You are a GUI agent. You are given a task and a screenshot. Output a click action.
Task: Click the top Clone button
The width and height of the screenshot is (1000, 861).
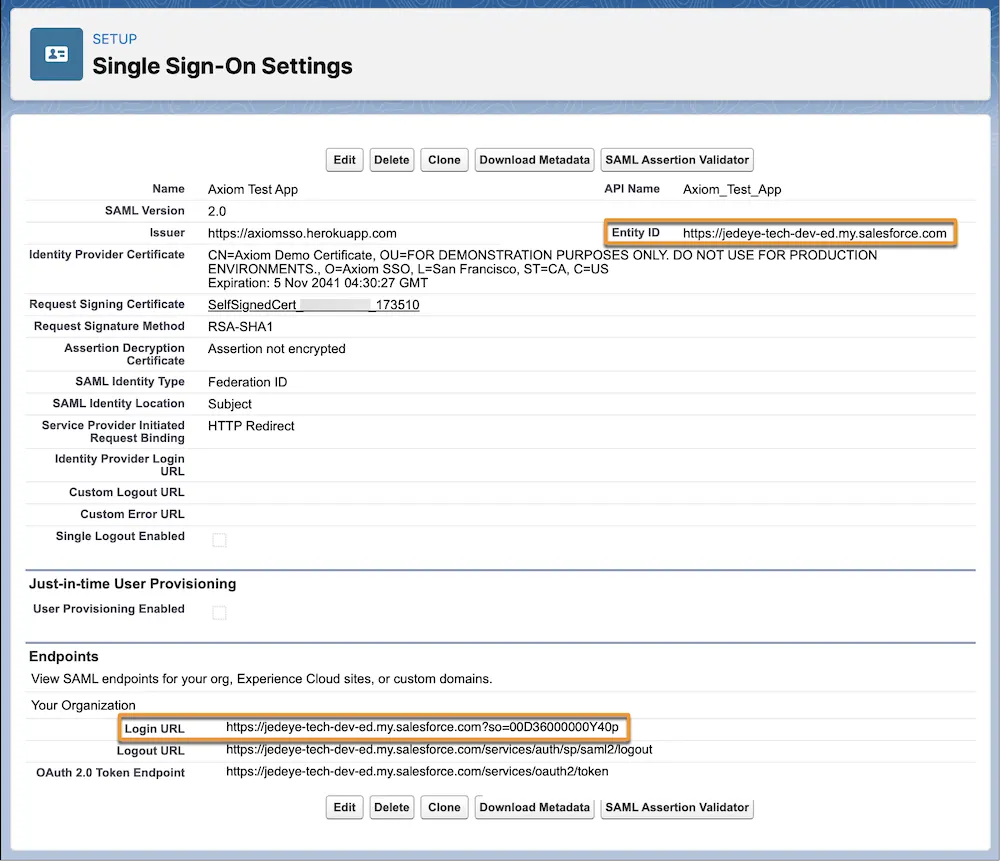click(x=444, y=160)
